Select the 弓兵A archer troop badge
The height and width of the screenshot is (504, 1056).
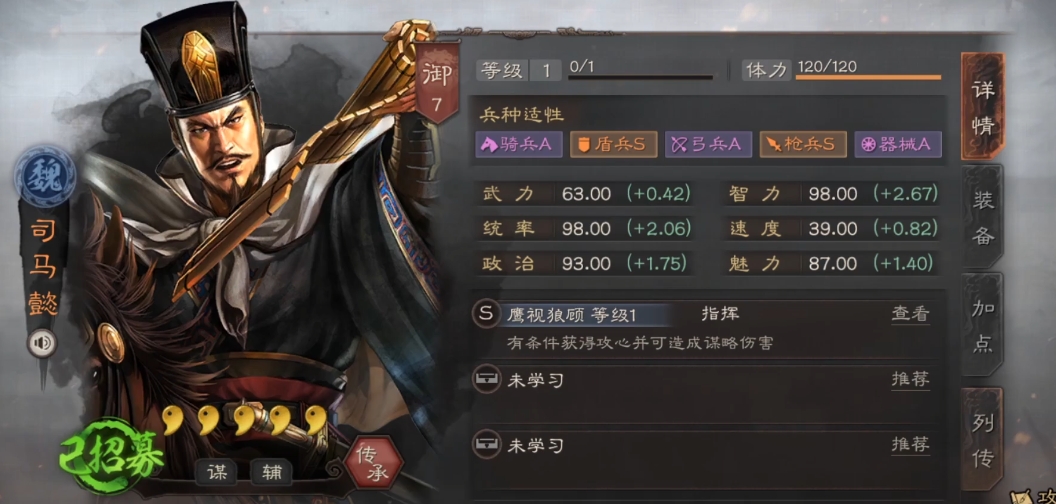tap(708, 144)
